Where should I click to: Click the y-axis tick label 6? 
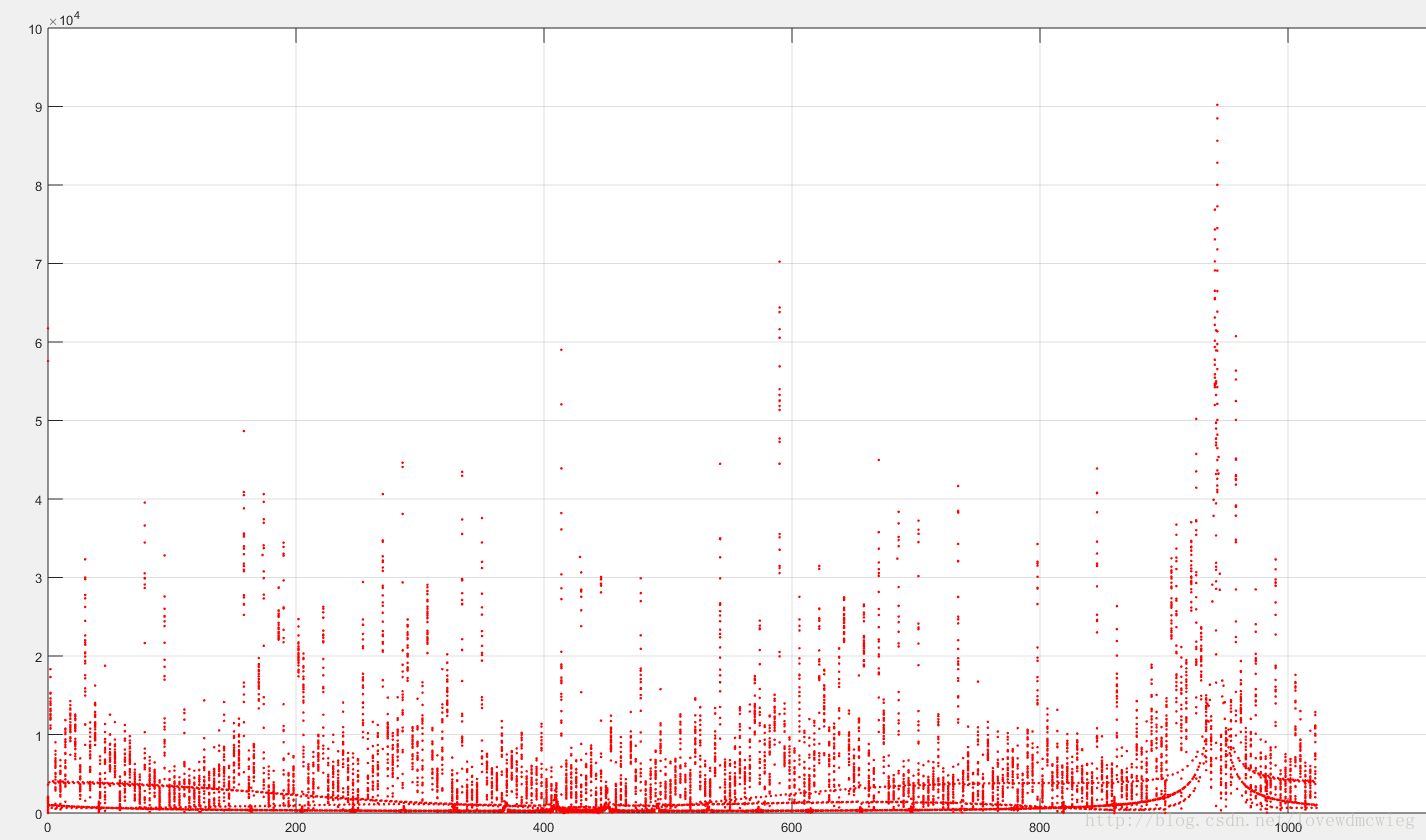click(x=38, y=343)
